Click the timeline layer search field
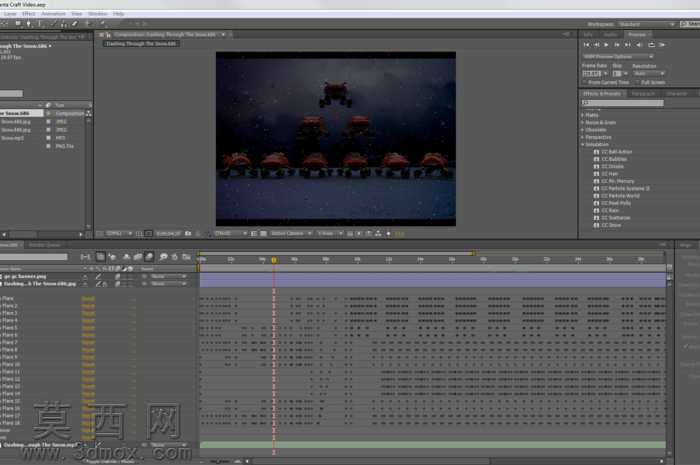Viewport: 700px width, 465px height. tap(33, 257)
